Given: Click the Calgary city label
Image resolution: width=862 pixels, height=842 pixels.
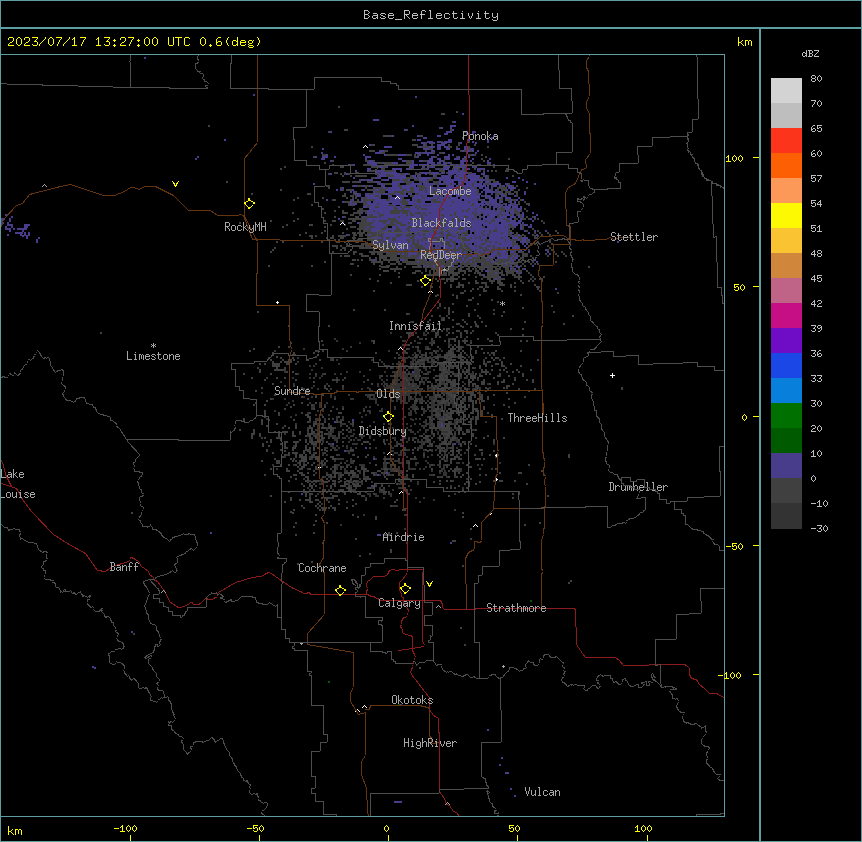Looking at the screenshot, I should pos(399,603).
